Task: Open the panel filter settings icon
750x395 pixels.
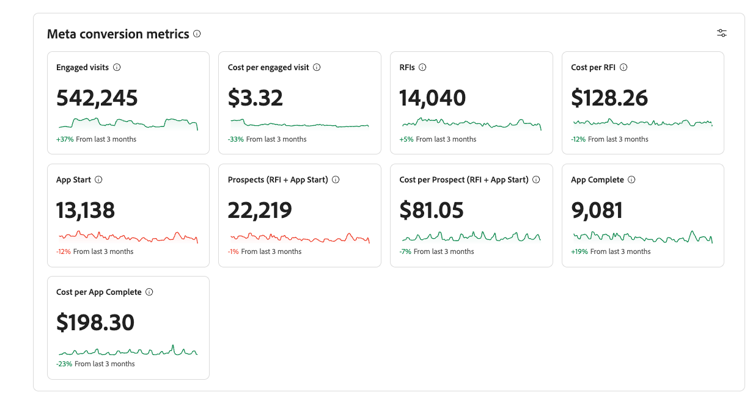Action: click(722, 33)
